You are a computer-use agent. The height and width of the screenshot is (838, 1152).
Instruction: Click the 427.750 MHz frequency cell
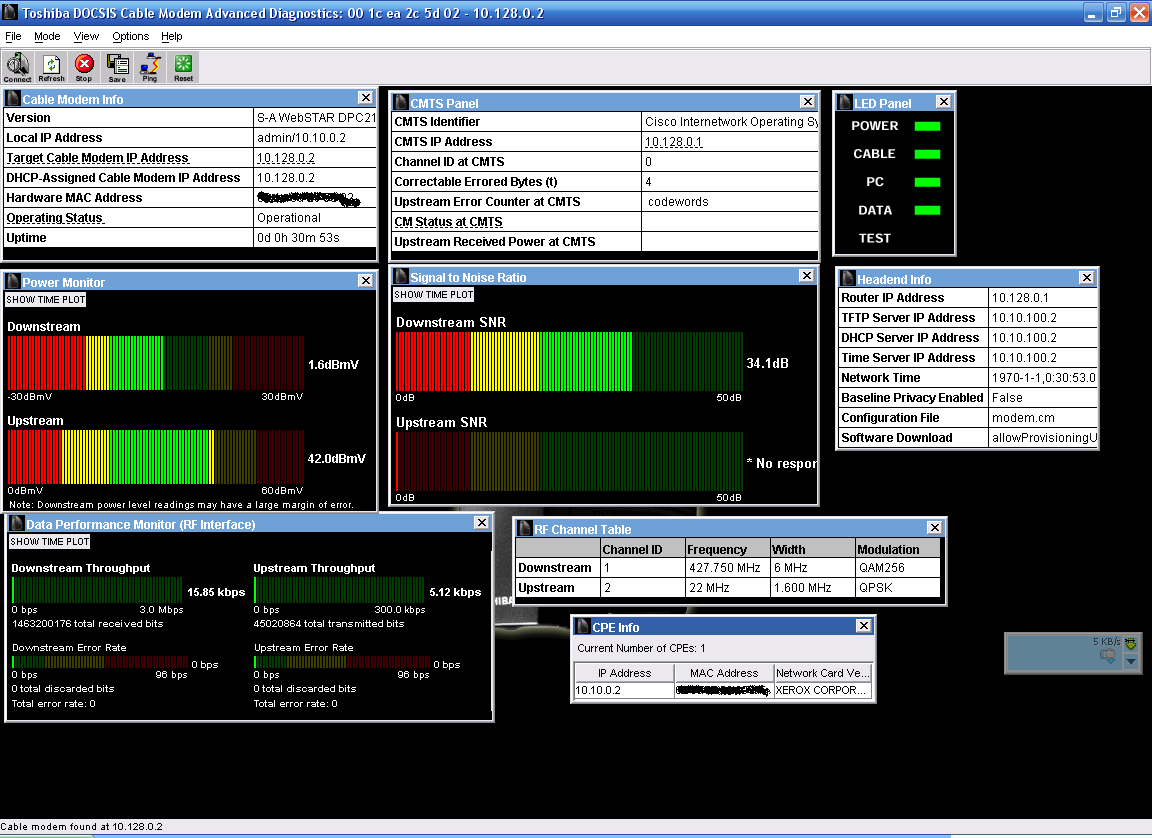(x=727, y=568)
